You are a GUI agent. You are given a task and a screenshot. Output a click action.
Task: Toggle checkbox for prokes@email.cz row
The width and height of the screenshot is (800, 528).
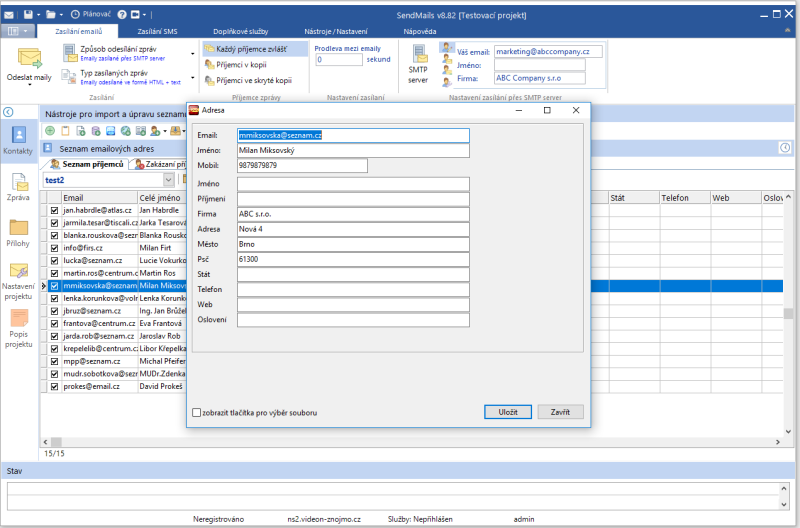point(55,385)
